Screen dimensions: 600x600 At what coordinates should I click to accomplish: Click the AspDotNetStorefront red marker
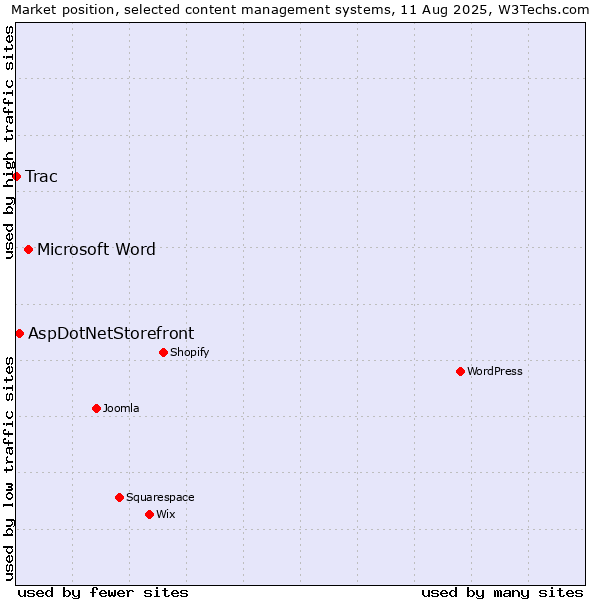coord(20,334)
